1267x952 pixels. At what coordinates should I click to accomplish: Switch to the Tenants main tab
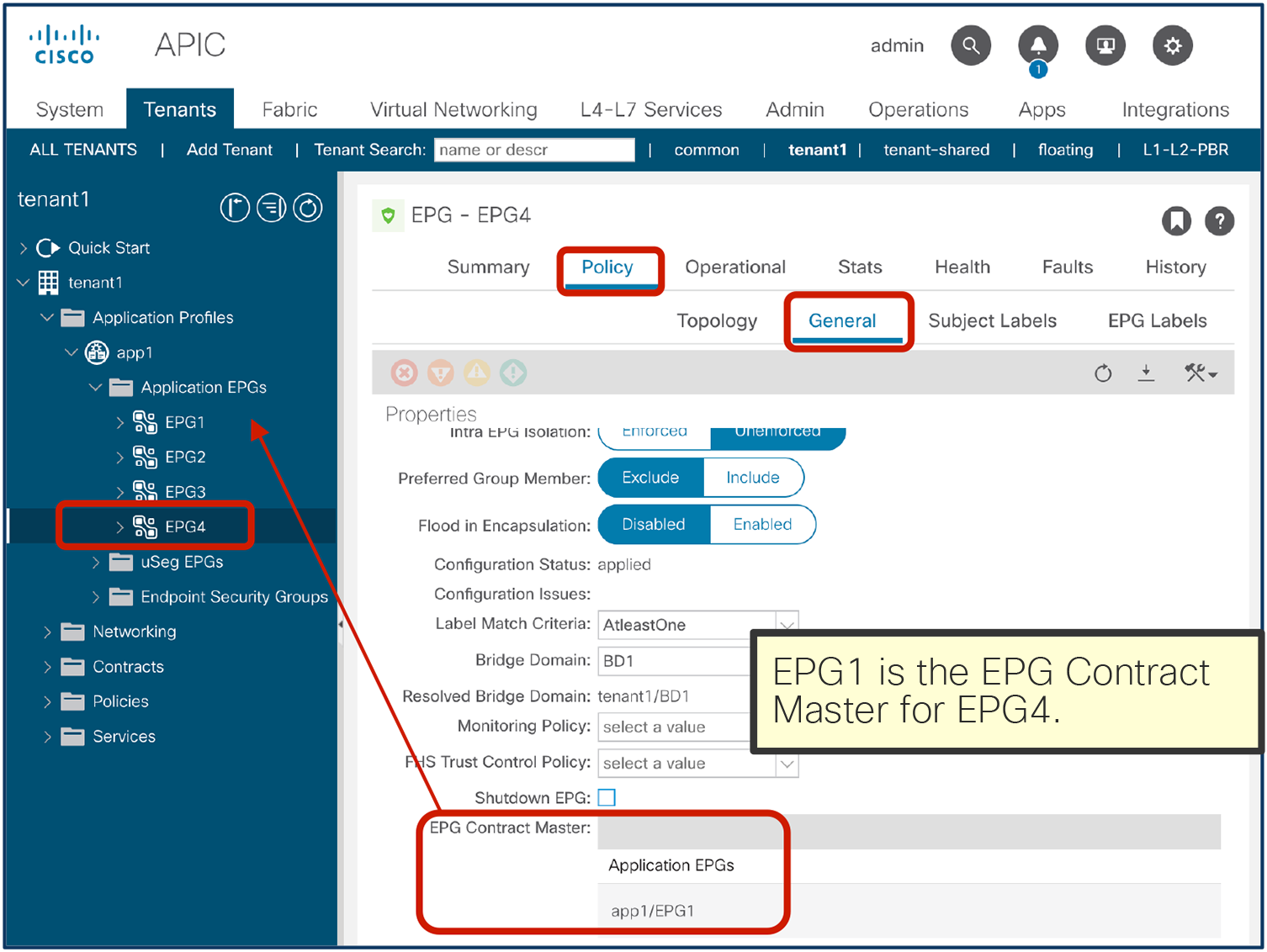[x=180, y=109]
